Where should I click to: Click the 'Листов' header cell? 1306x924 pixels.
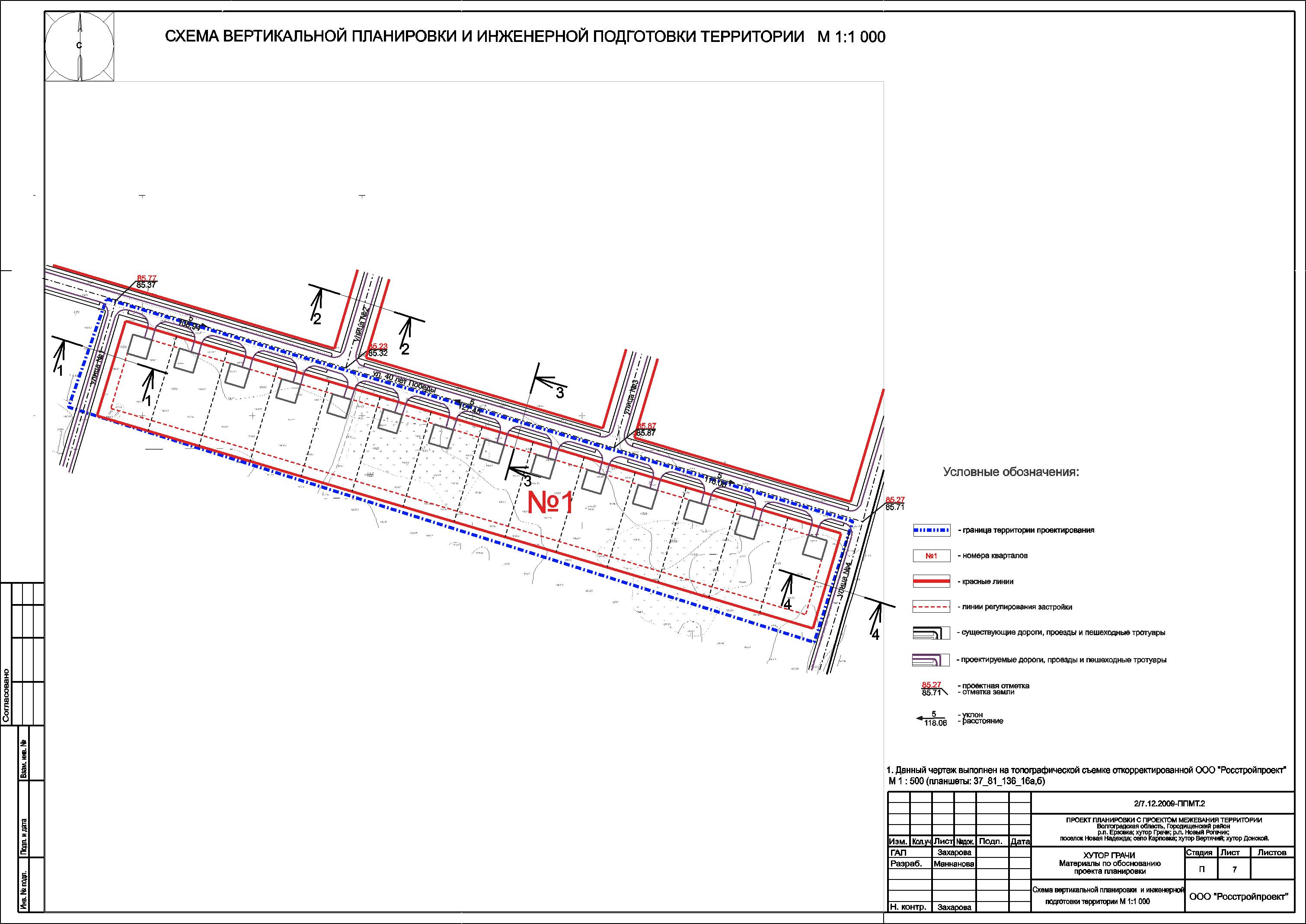1272,852
